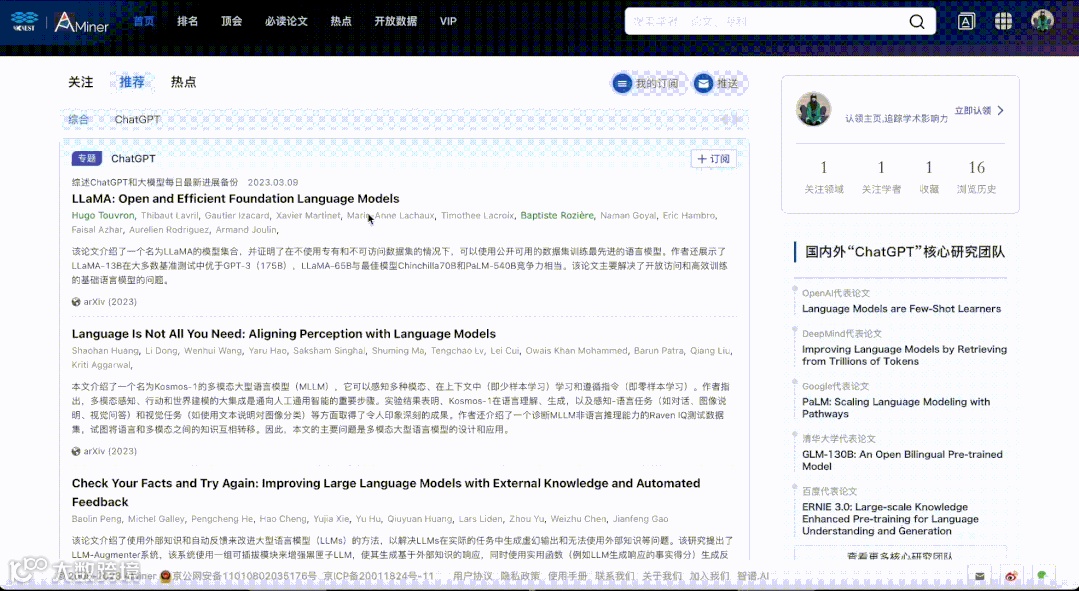Click arrow next to 立即认领
Viewport: 1079px width, 591px height.
(x=1001, y=110)
